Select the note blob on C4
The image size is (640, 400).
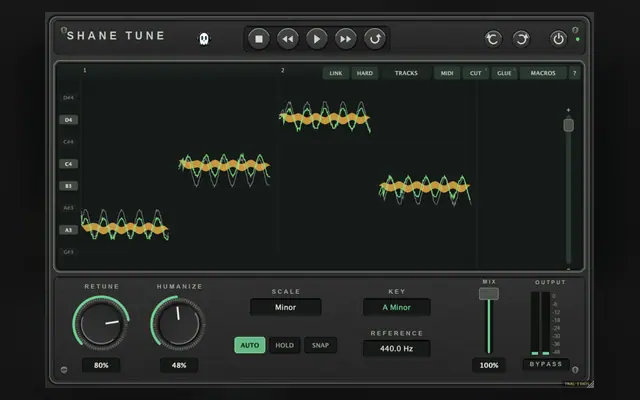point(224,165)
